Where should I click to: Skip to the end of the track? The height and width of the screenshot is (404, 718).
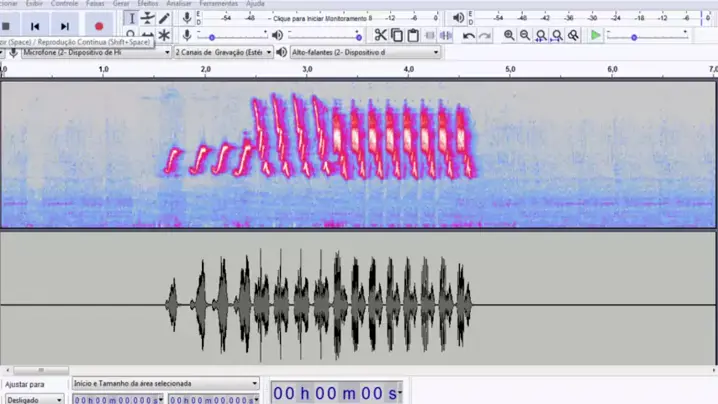tap(65, 27)
